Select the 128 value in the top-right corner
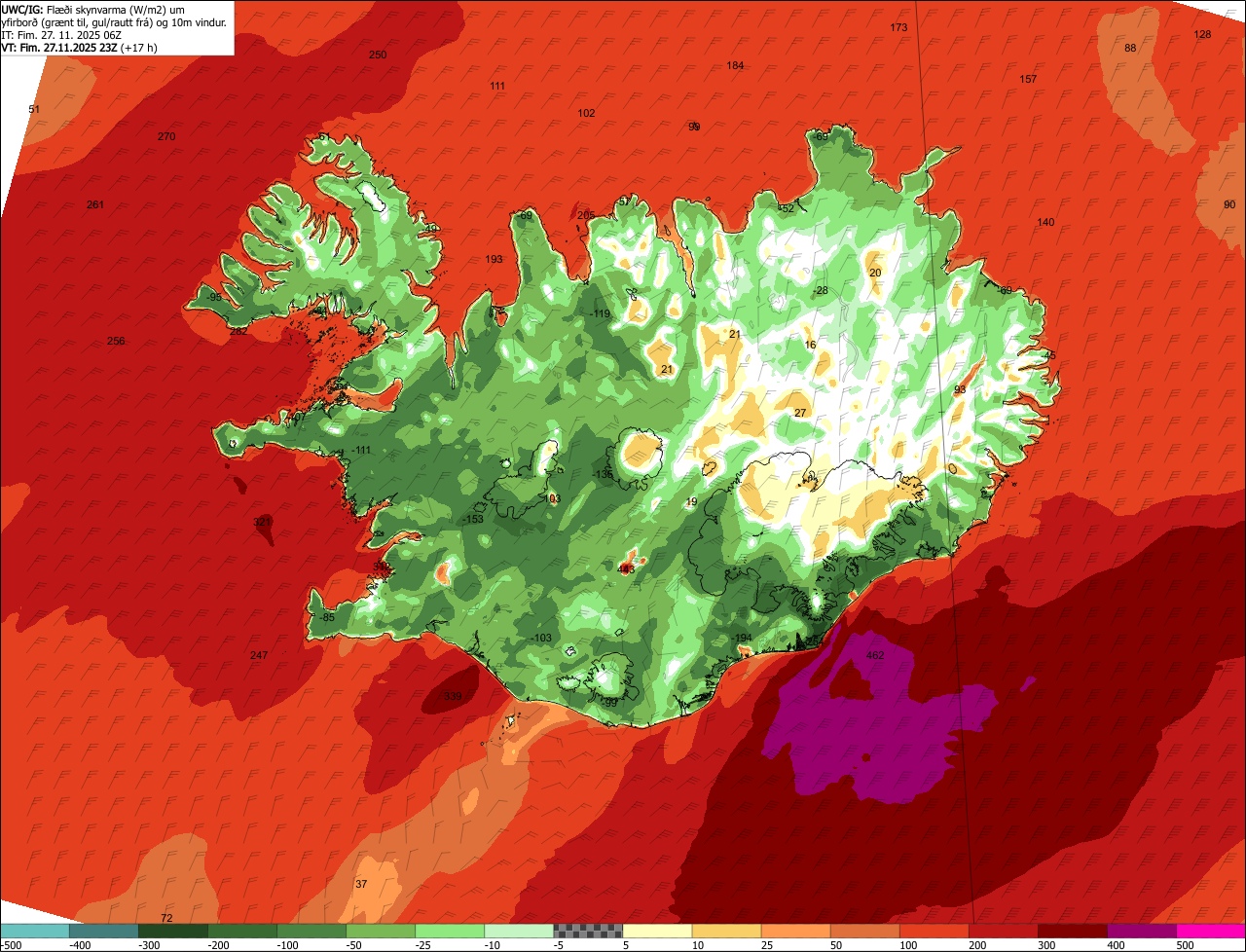 (x=1203, y=35)
